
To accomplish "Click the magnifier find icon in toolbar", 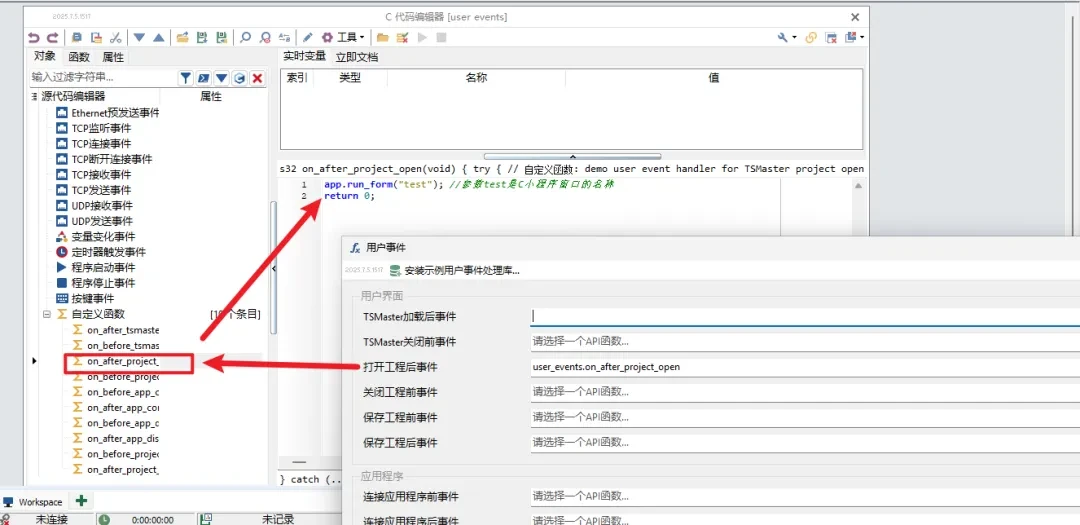I will (x=246, y=37).
